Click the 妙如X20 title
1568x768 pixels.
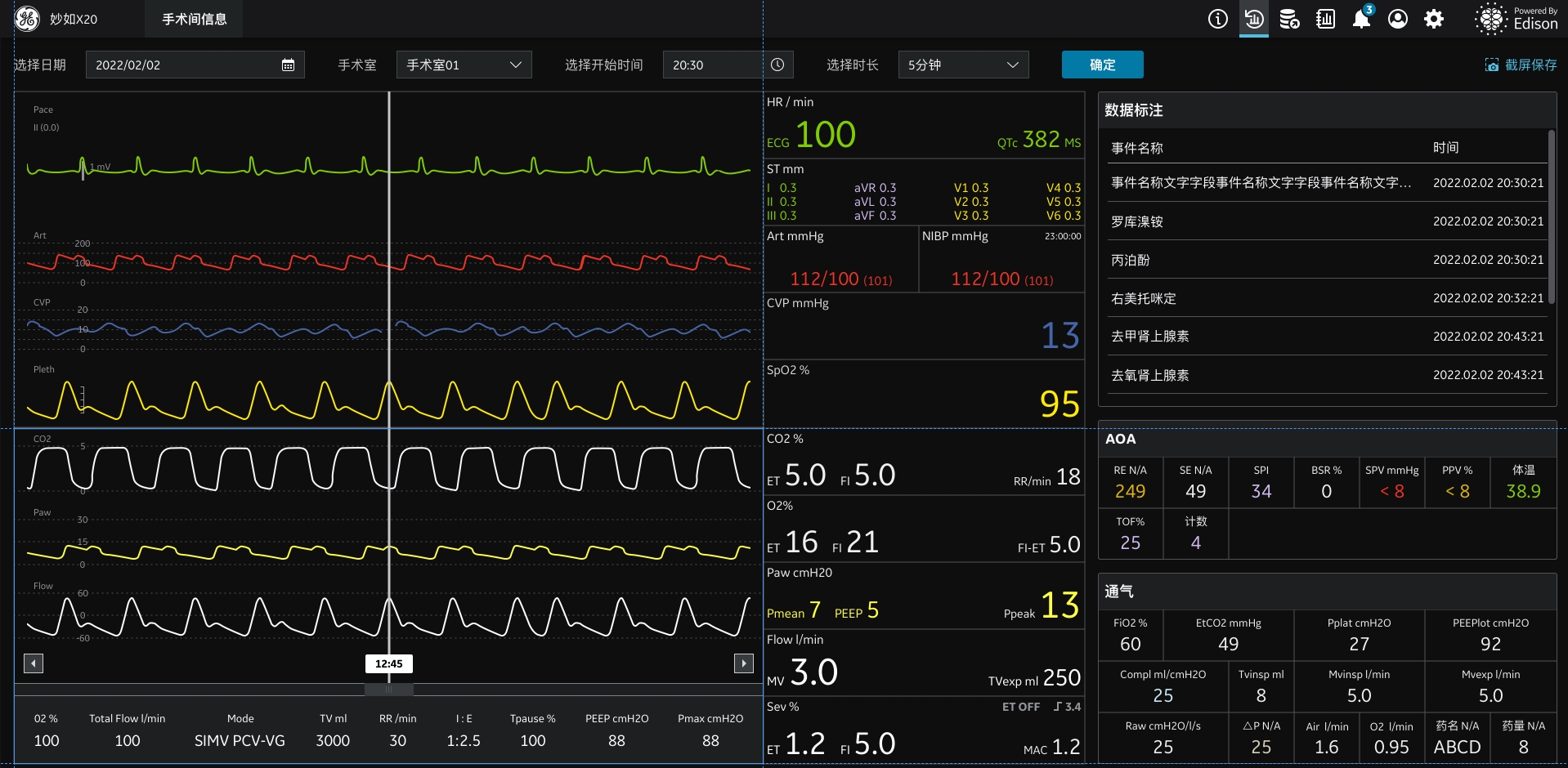tap(74, 19)
